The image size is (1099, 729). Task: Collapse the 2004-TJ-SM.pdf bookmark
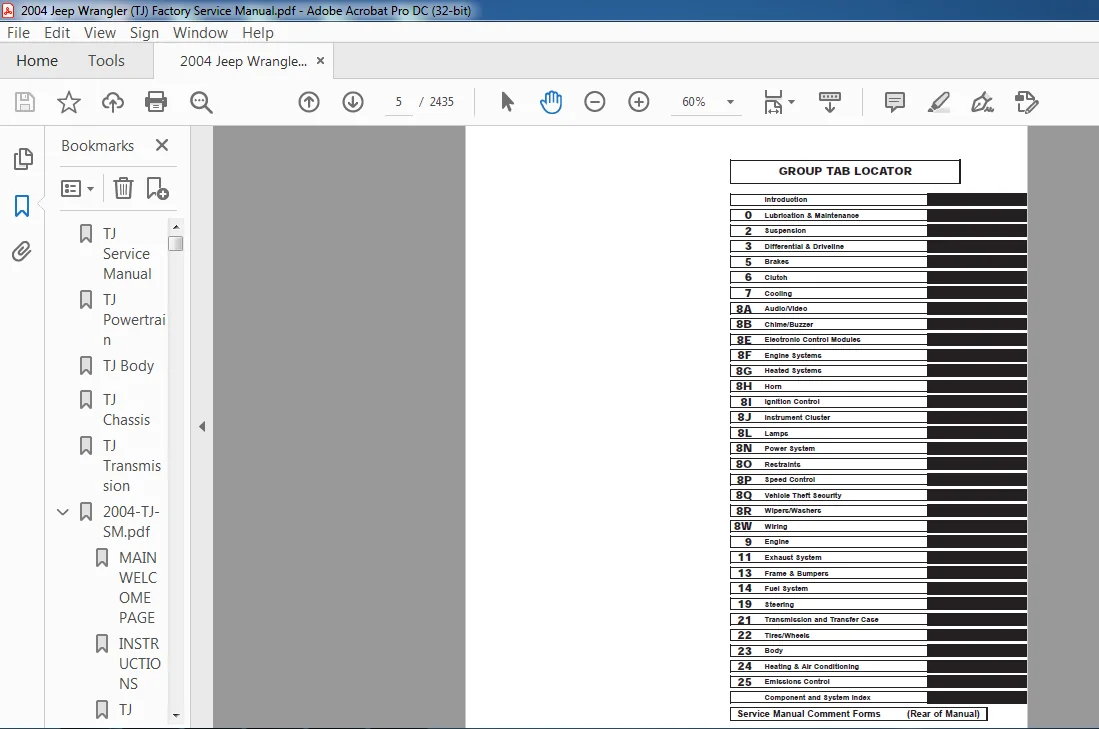(x=62, y=512)
